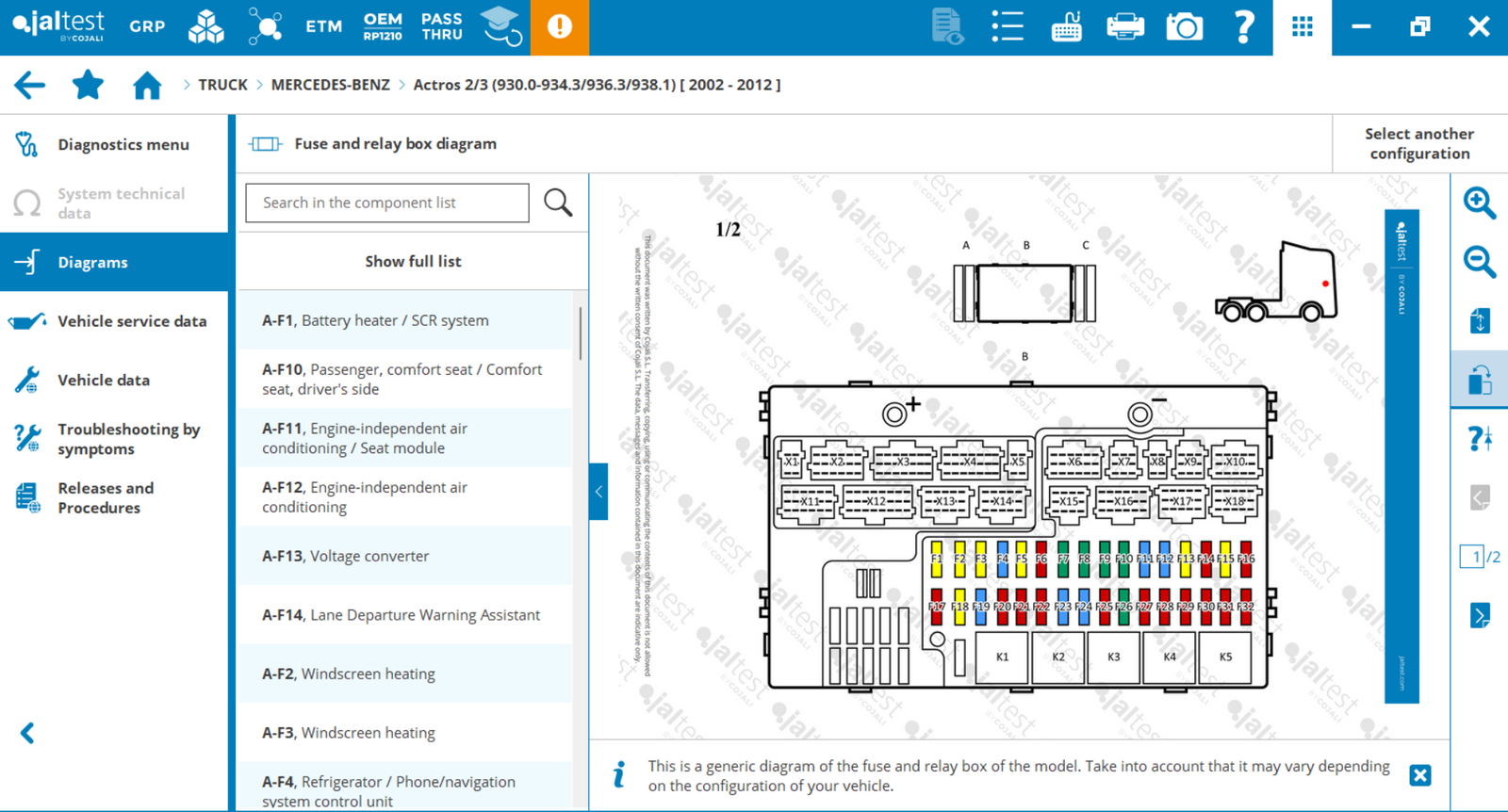Select A-F1 Battery heater / SCR system
The height and width of the screenshot is (812, 1508).
pos(405,320)
